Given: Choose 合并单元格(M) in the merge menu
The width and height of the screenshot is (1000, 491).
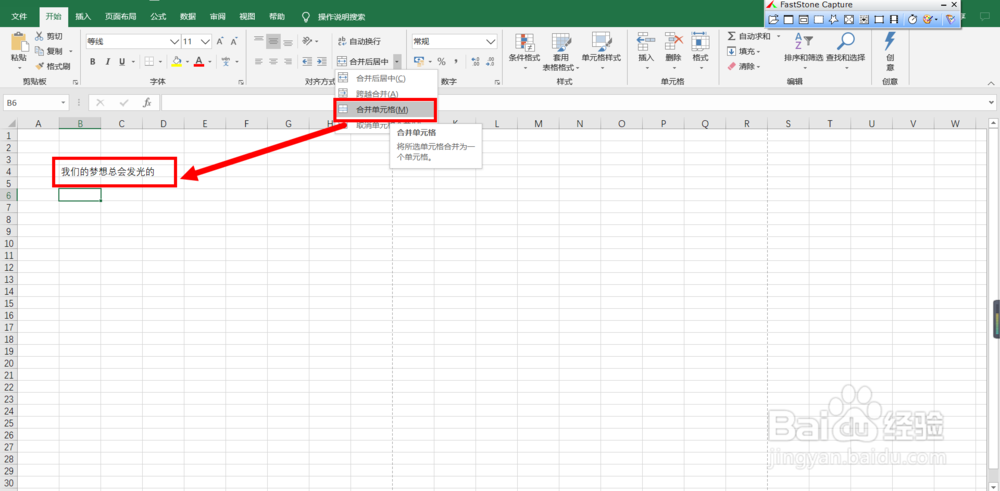Looking at the screenshot, I should point(386,110).
